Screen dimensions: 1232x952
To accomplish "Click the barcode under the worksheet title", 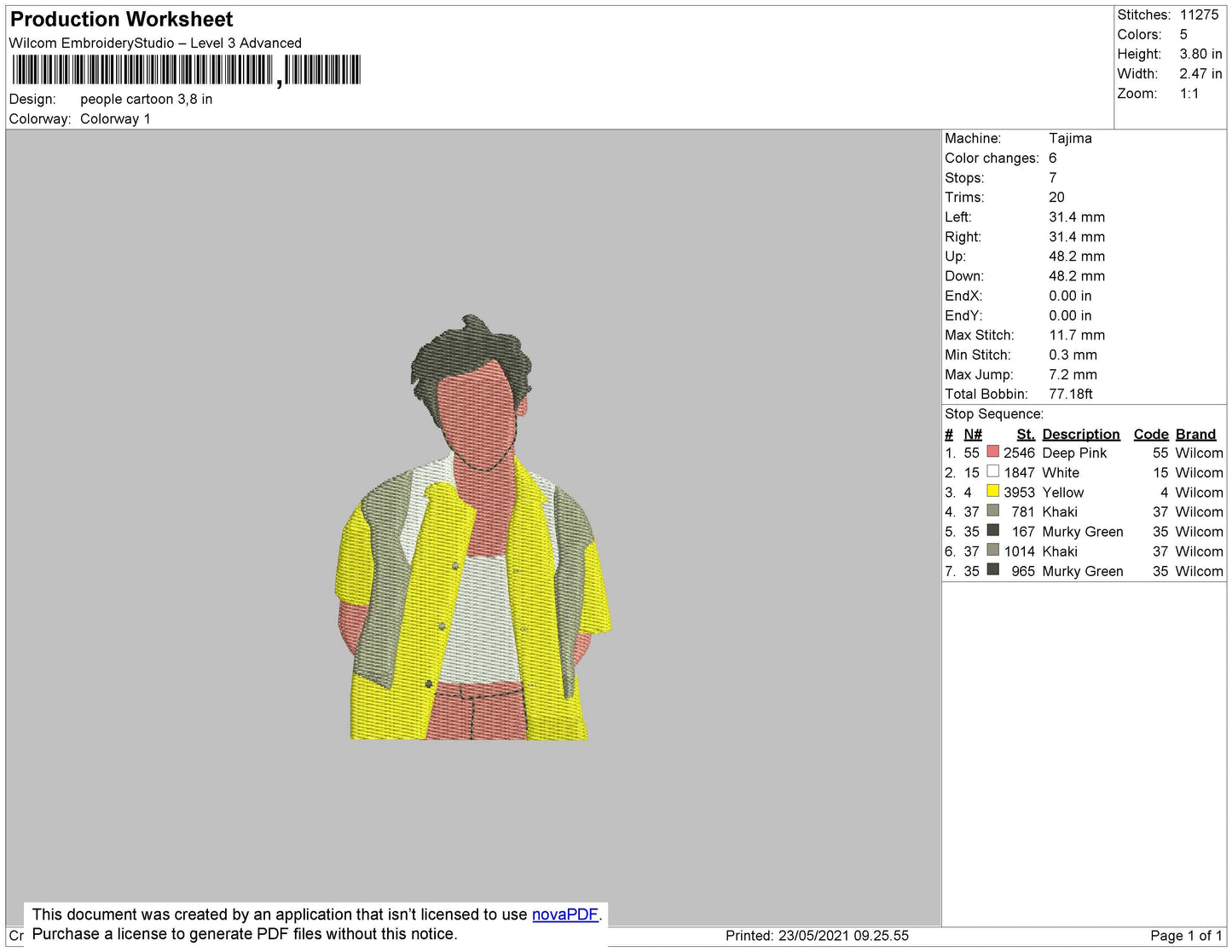I will tap(186, 70).
